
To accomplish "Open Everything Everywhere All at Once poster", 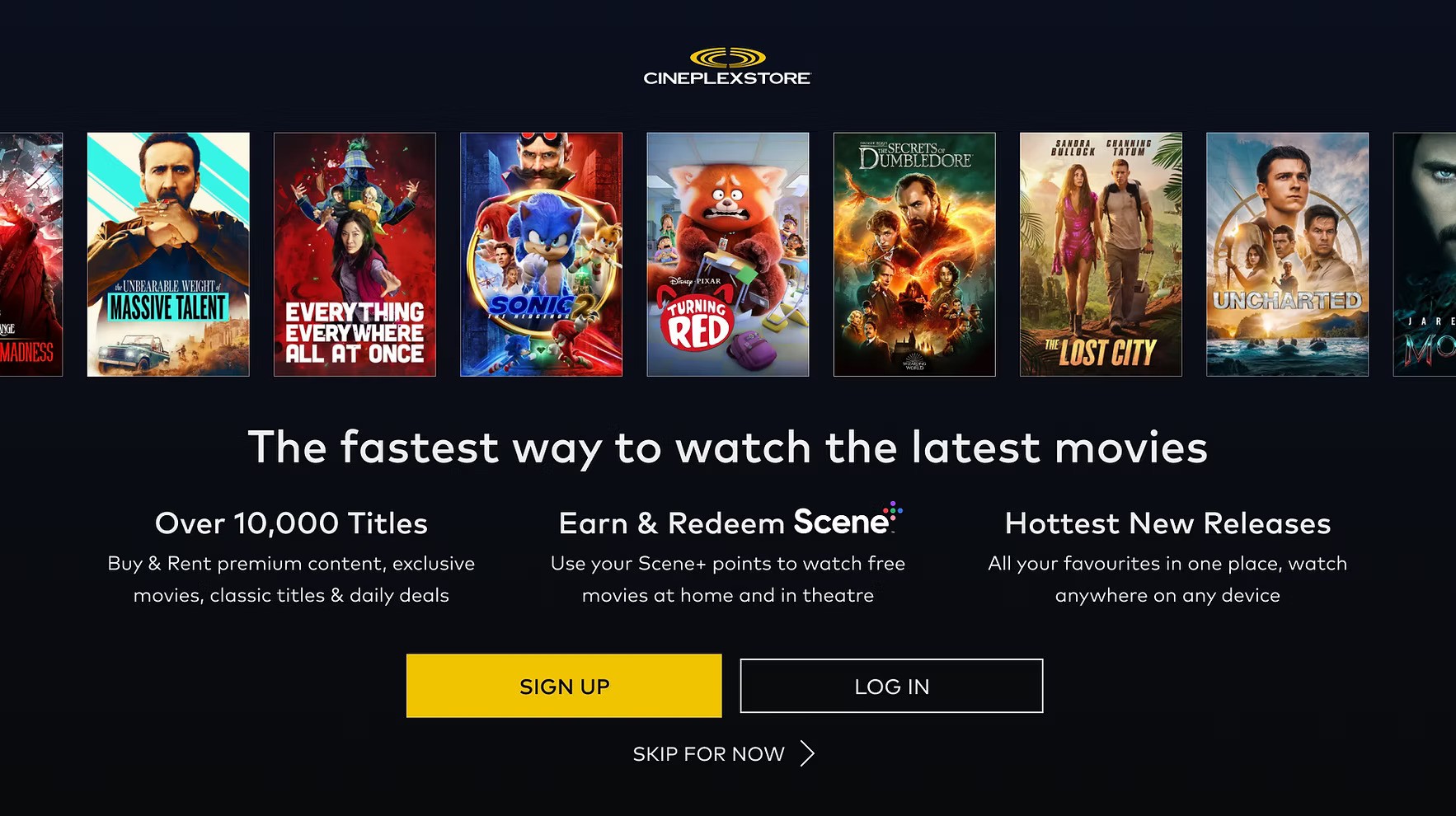I will tap(355, 255).
